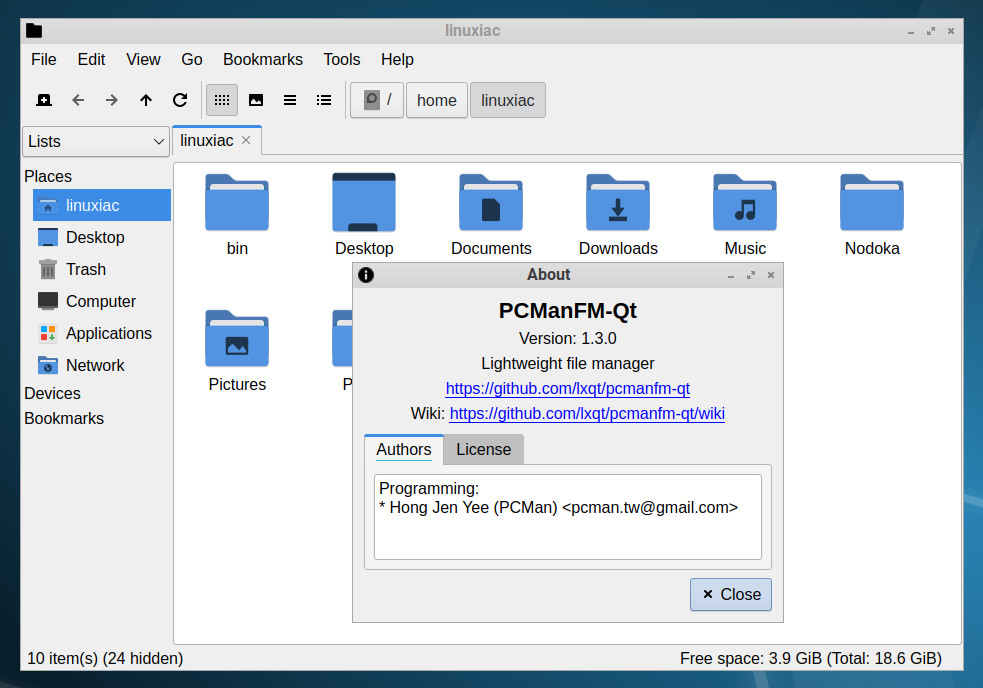Image resolution: width=983 pixels, height=688 pixels.
Task: Open the View menu
Action: point(144,60)
